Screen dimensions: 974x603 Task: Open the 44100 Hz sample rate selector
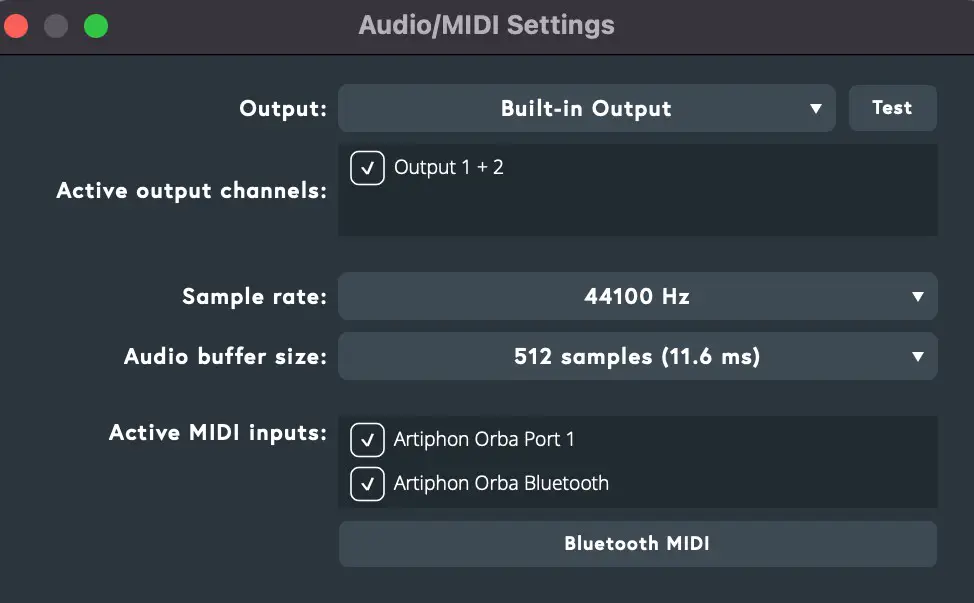[x=637, y=296]
